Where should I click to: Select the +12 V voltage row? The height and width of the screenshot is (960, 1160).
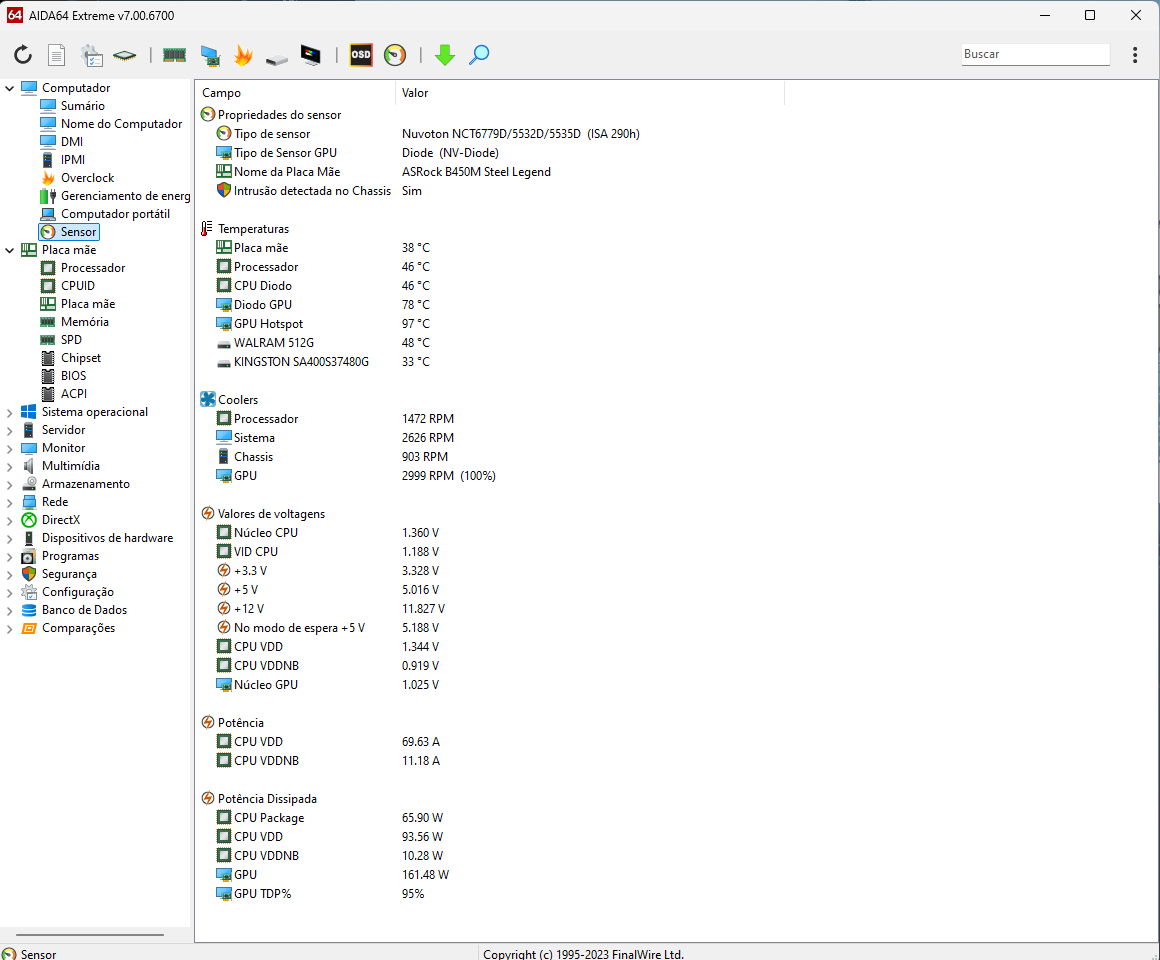click(330, 609)
